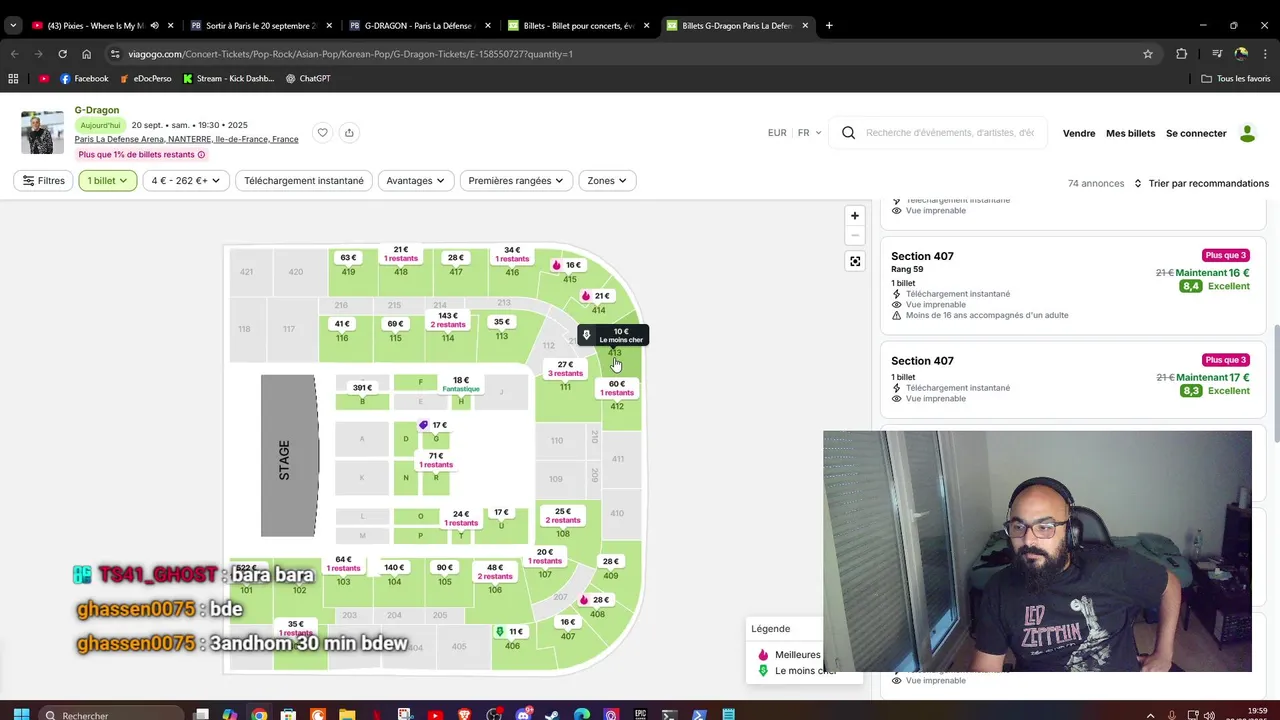Open ChatGPT bookmark
This screenshot has height=720, width=1280.
(x=308, y=78)
